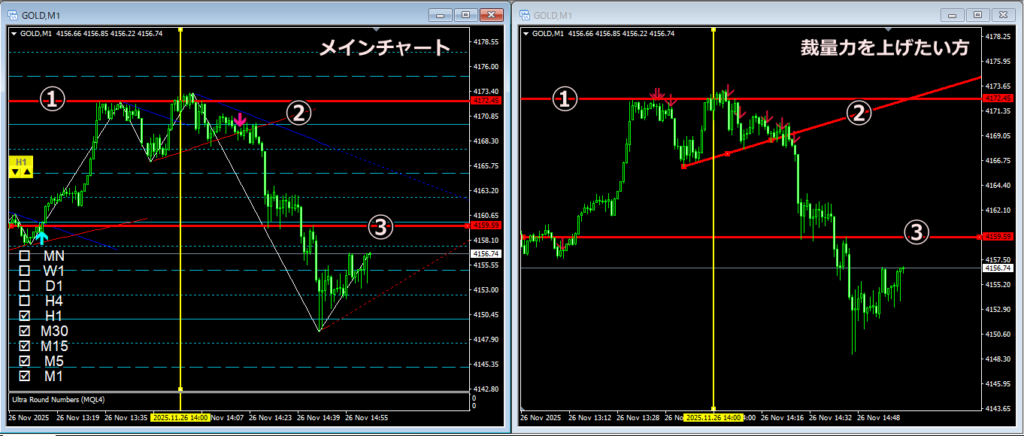Minimize the left GOLD,M1 chart window
Viewport: 1024px width, 436px height.
pos(439,15)
